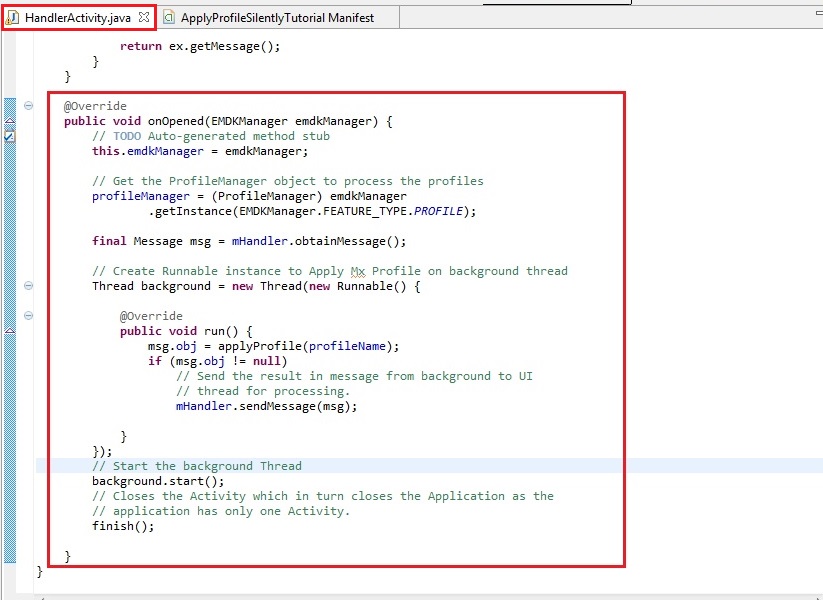Image resolution: width=823 pixels, height=600 pixels.
Task: Close the HandlerActivity.java editor tab
Action: click(x=144, y=17)
